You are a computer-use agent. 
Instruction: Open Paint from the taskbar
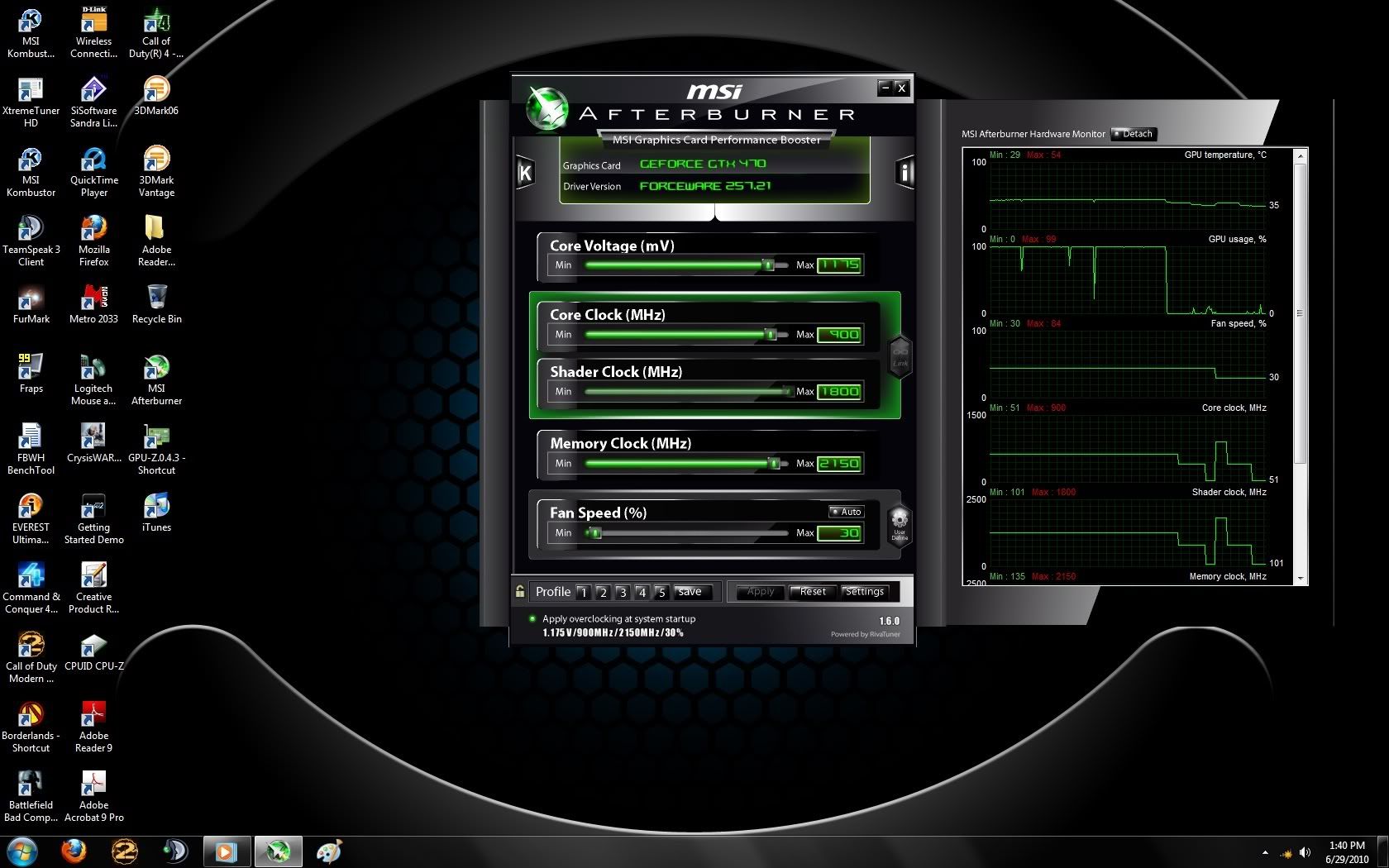329,851
